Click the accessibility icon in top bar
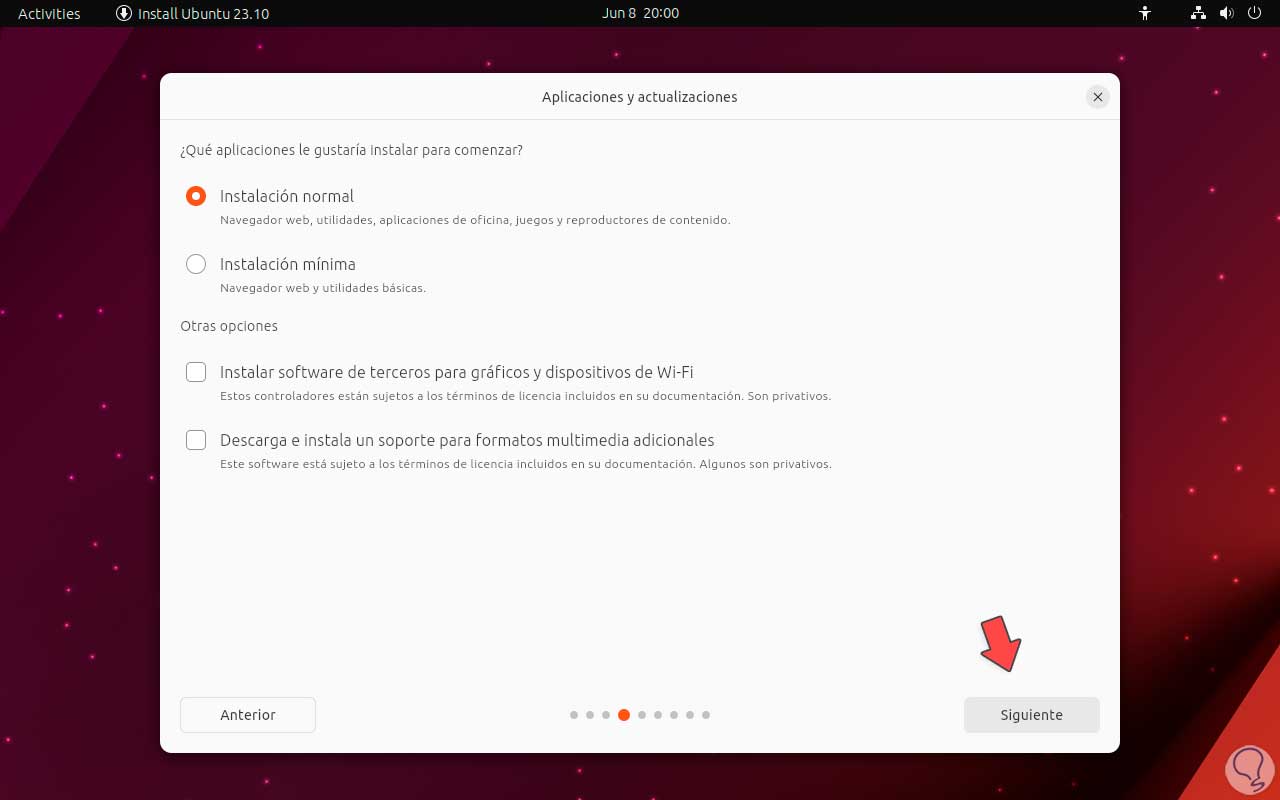The image size is (1280, 800). [1145, 13]
